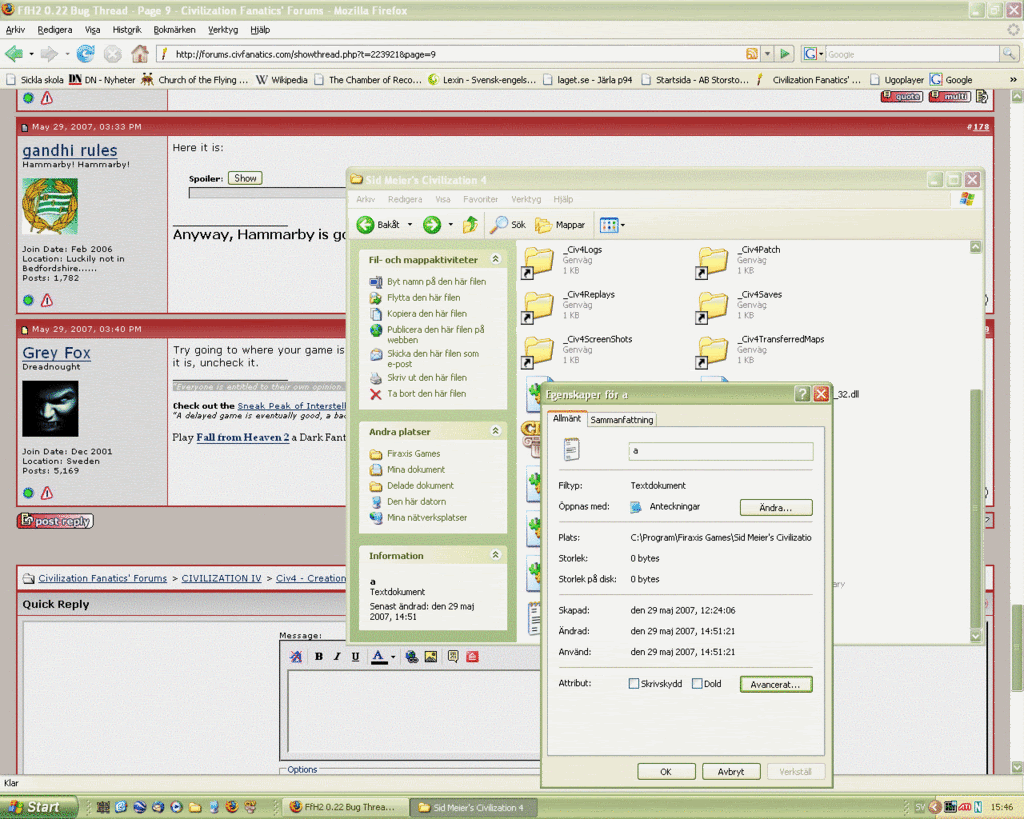This screenshot has width=1024, height=819.
Task: Tick the Dold checkbox
Action: pos(697,683)
